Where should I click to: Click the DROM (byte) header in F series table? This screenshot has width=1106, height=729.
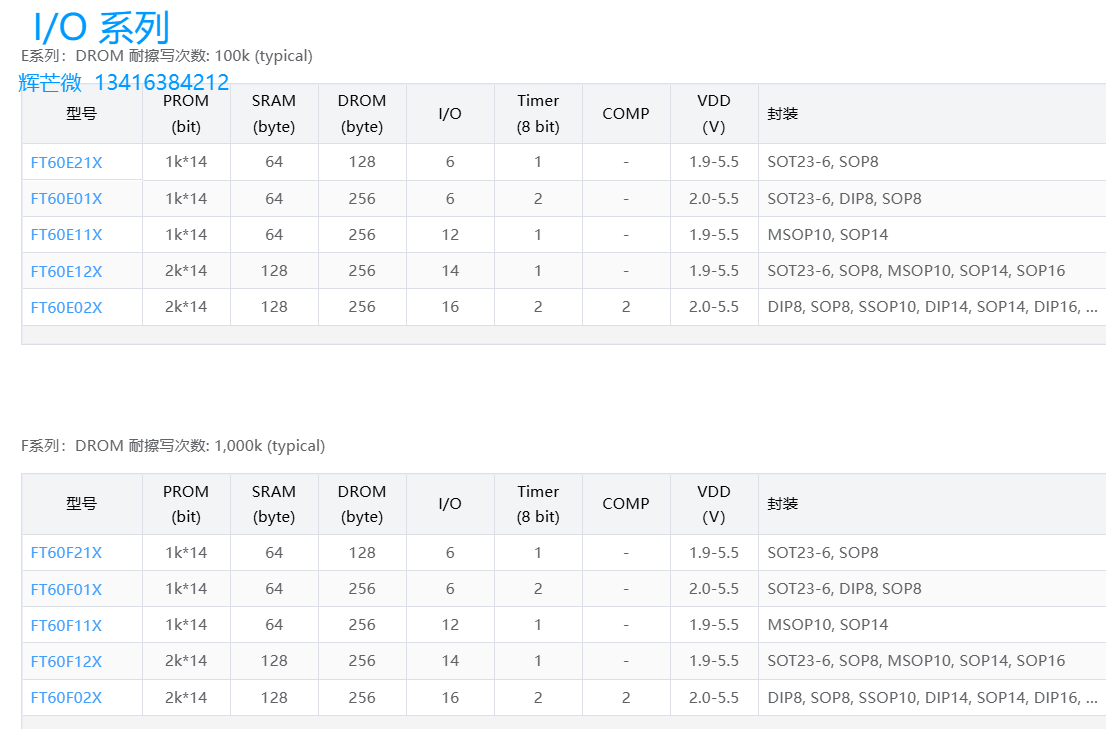[x=362, y=504]
